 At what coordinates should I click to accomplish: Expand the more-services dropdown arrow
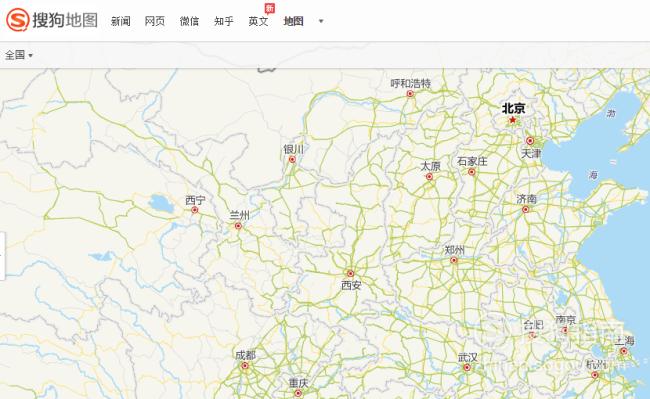click(x=321, y=21)
